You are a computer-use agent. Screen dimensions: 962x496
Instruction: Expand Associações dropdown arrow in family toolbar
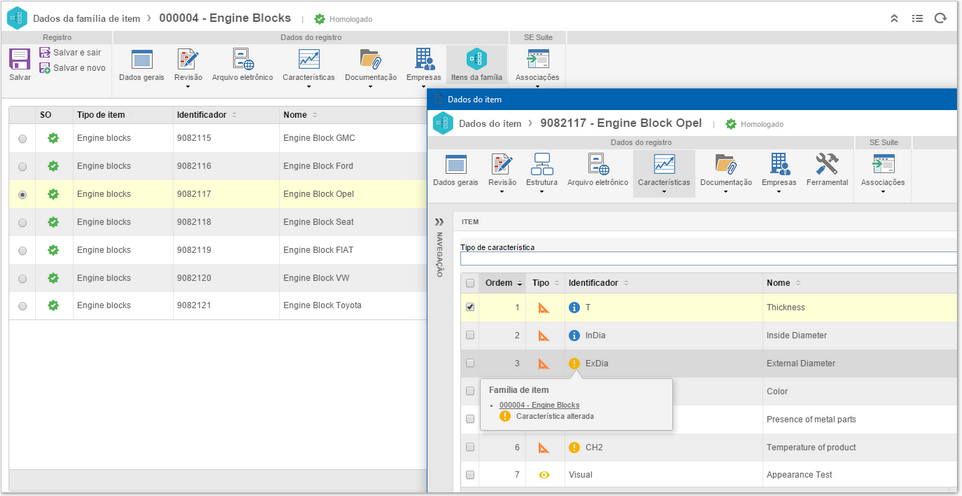tap(537, 87)
